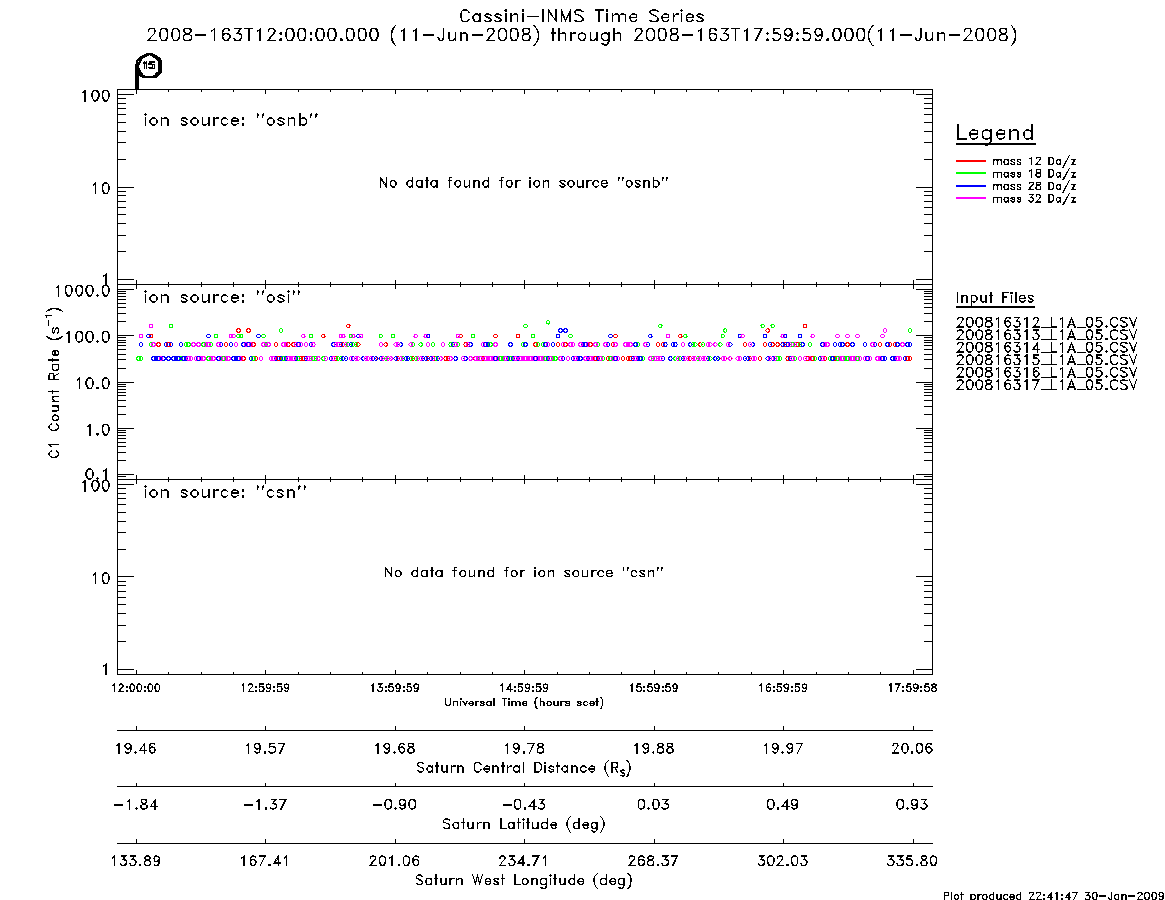The height and width of the screenshot is (900, 1165).
Task: Click the 16:59:59 time tick label
Action: coord(783,688)
